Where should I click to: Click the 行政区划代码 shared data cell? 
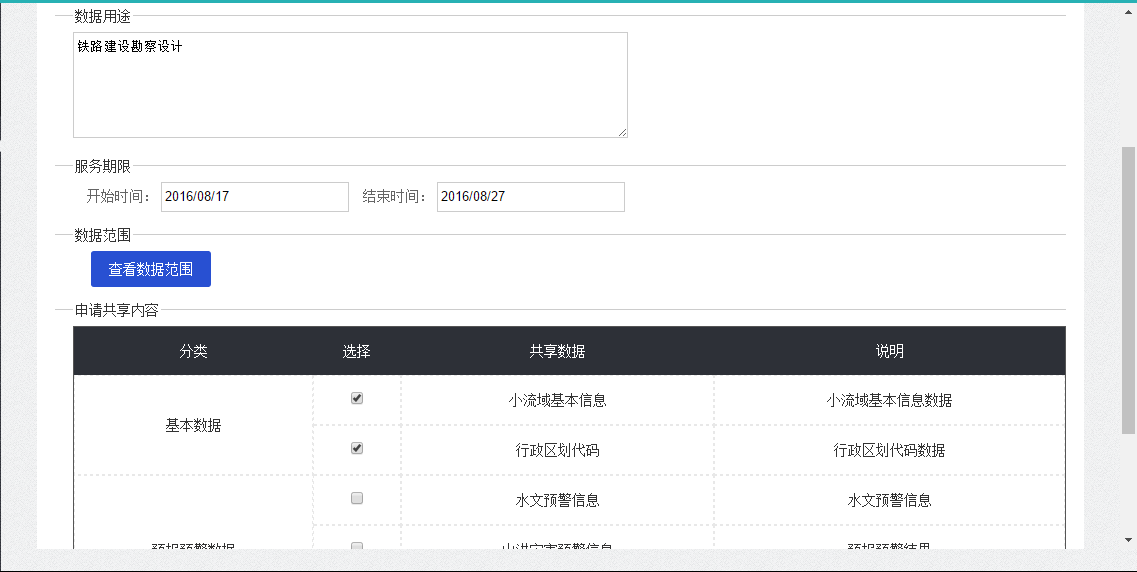(557, 450)
